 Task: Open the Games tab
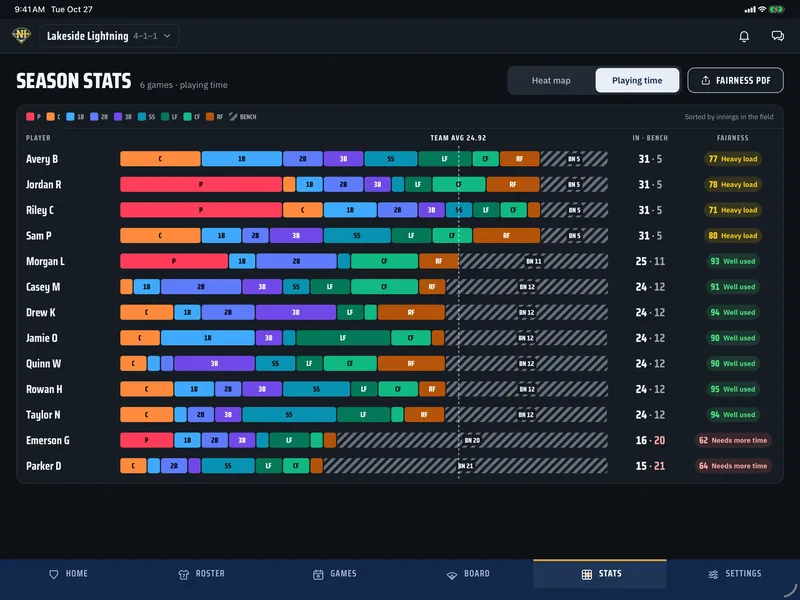point(335,573)
